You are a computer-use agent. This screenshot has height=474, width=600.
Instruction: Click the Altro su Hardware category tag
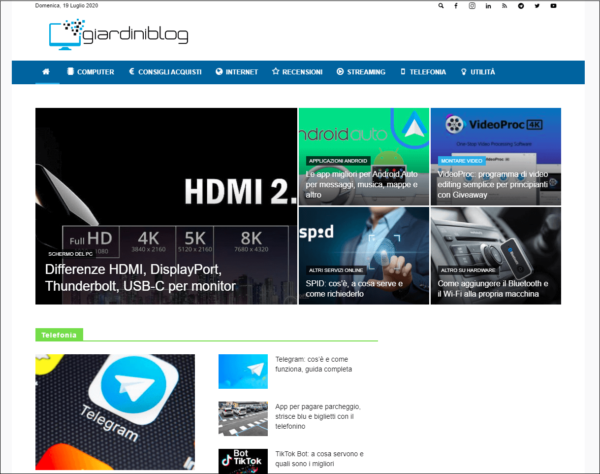pyautogui.click(x=468, y=270)
